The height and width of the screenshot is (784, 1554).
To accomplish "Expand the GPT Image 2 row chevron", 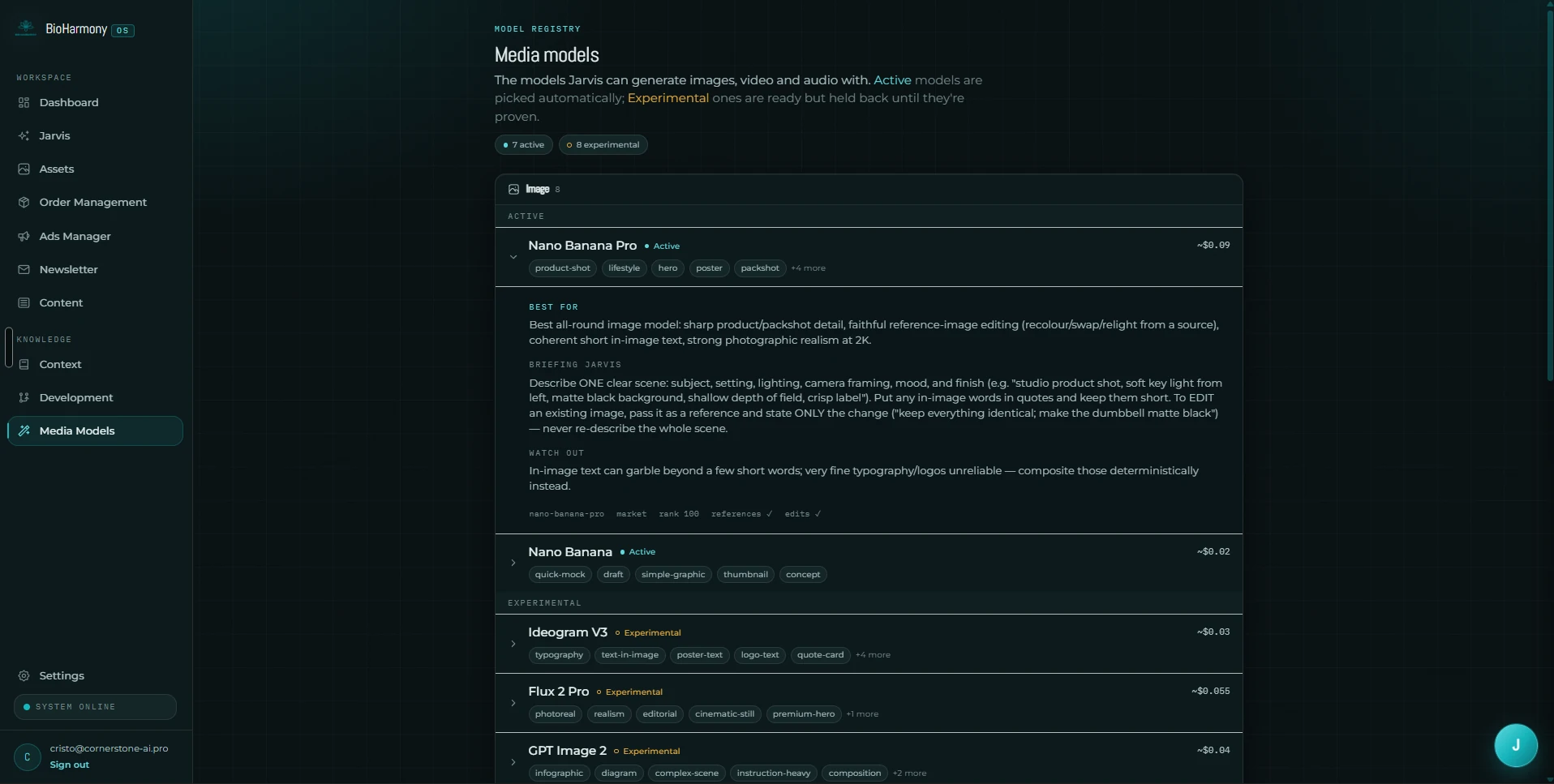I will coord(513,762).
